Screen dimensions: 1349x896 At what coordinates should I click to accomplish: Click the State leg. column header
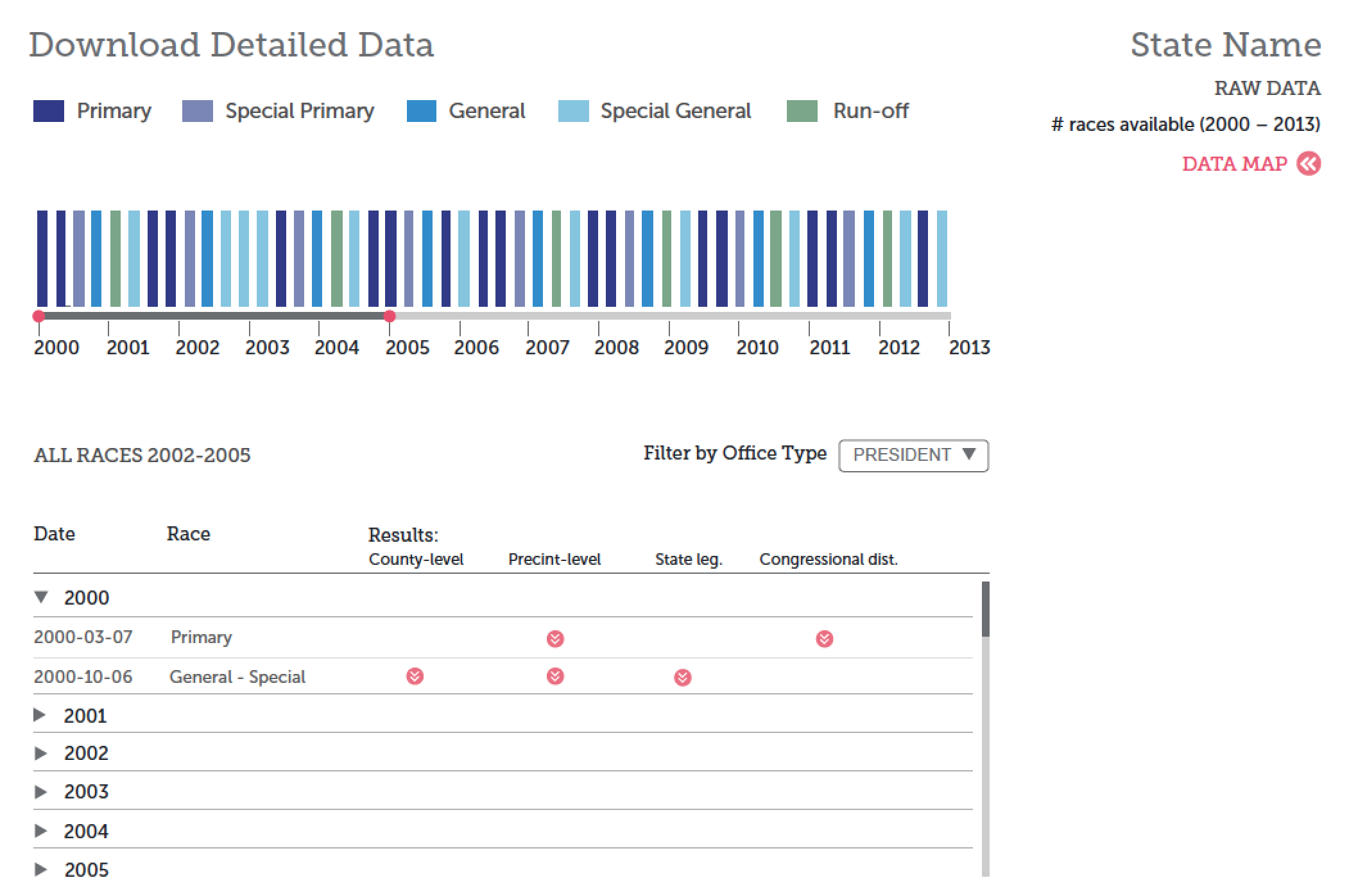689,560
